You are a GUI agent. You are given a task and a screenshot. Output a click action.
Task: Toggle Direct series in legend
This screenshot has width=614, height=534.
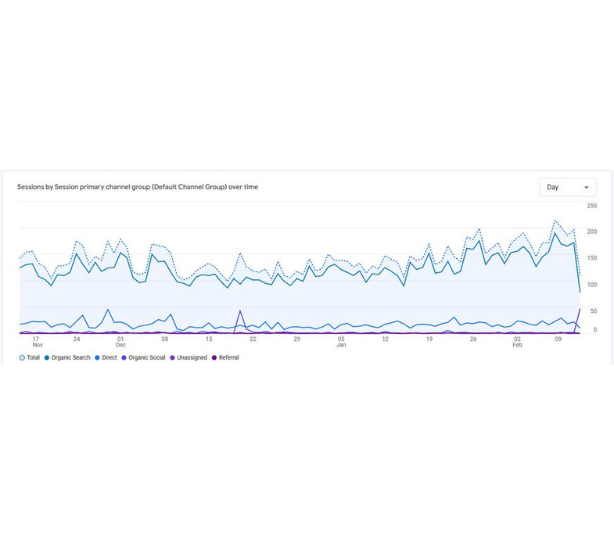tap(97, 357)
